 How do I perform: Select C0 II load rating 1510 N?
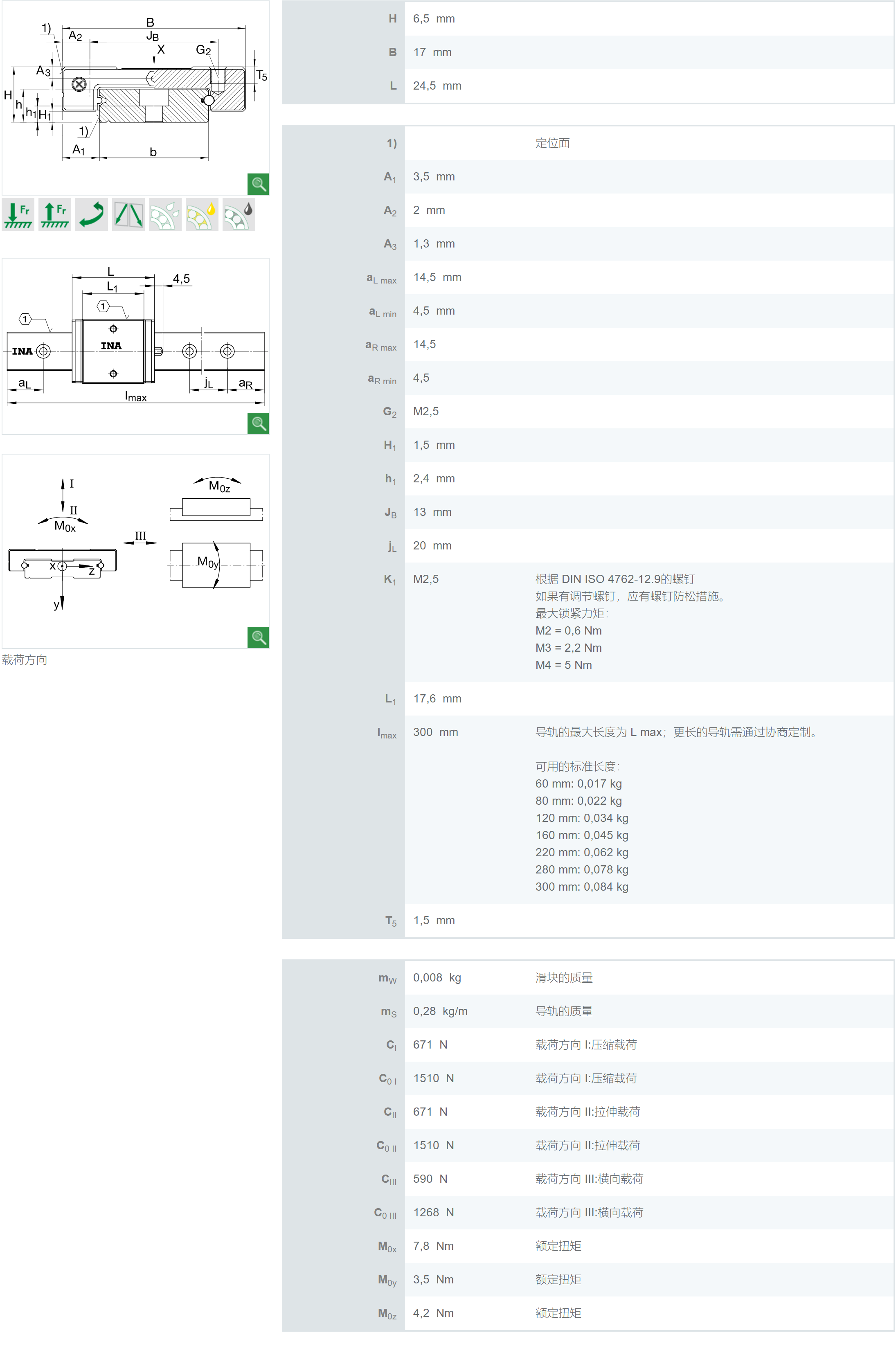(433, 1145)
